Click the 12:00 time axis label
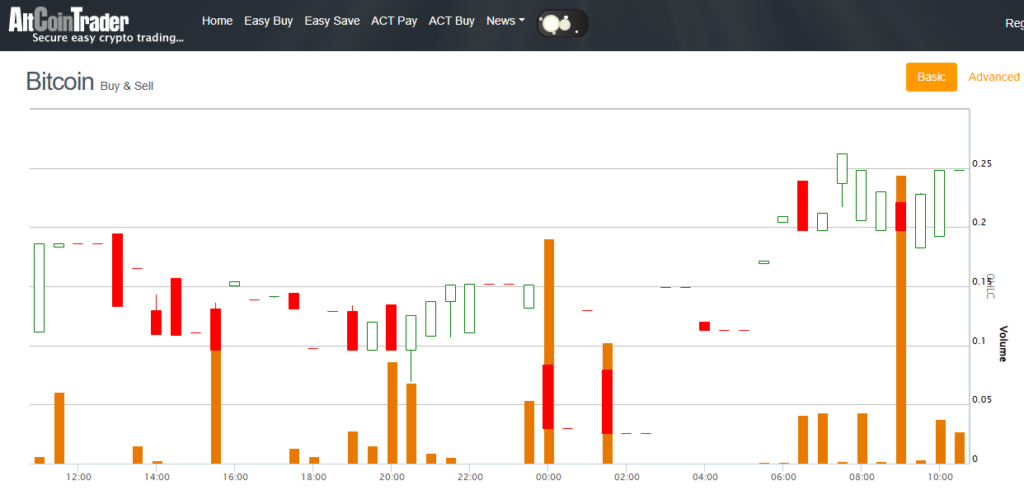Viewport: 1024px width, 495px height. coord(78,477)
